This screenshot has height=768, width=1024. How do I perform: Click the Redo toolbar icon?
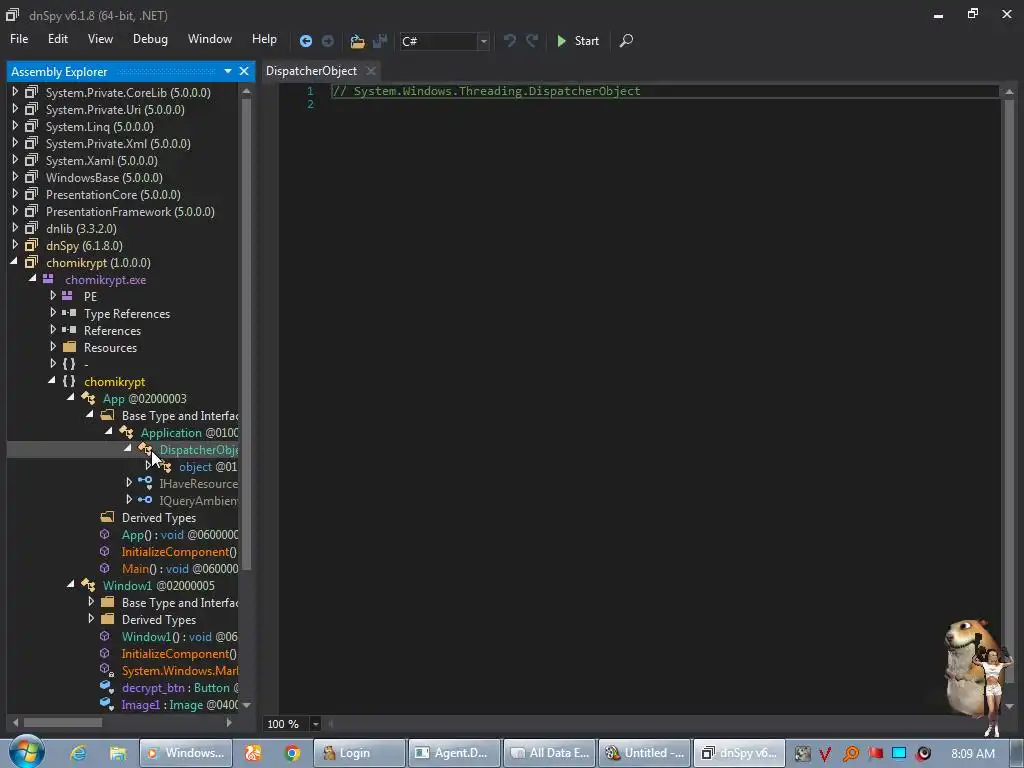tap(532, 40)
